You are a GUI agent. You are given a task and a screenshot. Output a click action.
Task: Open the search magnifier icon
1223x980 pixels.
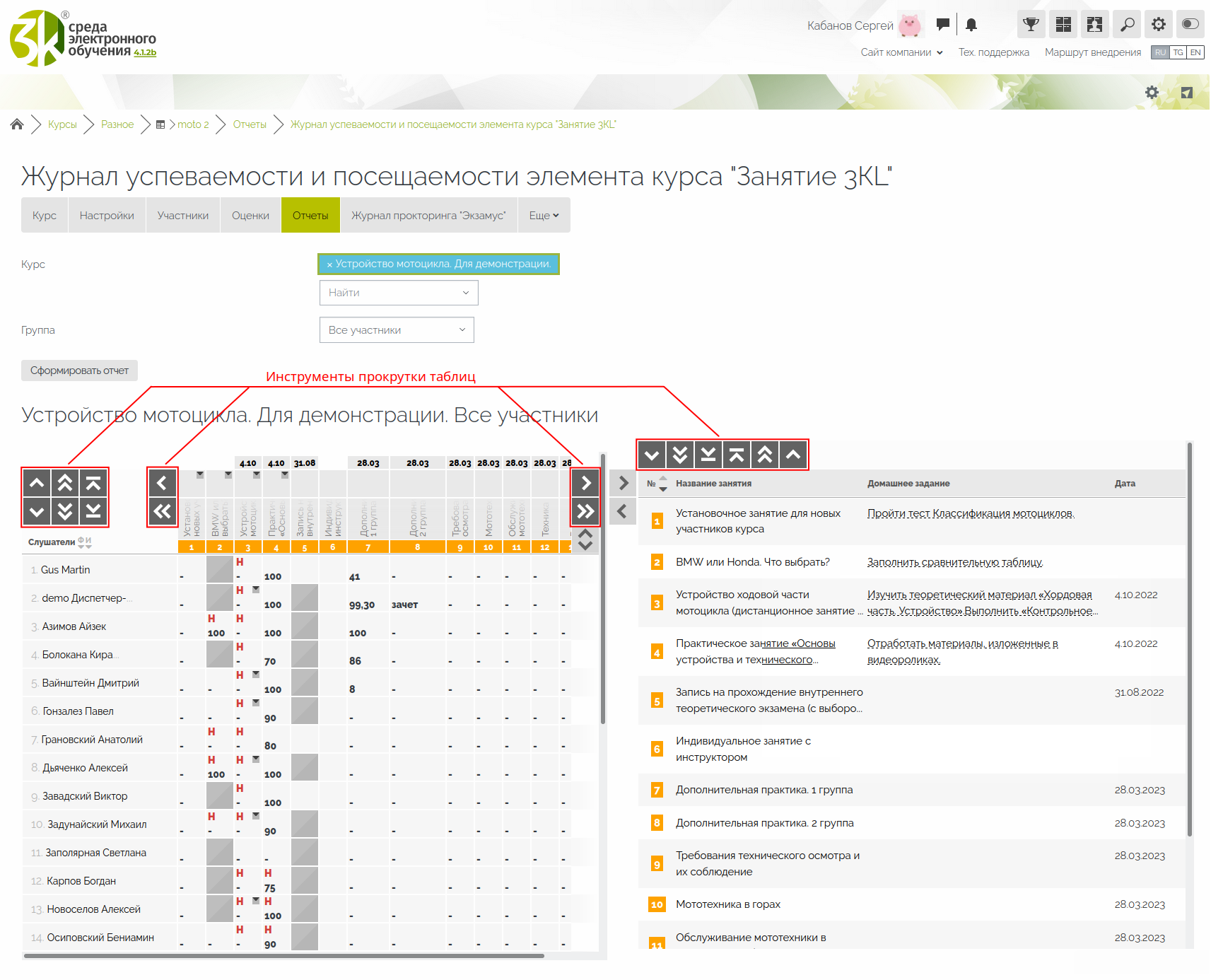(x=1127, y=25)
